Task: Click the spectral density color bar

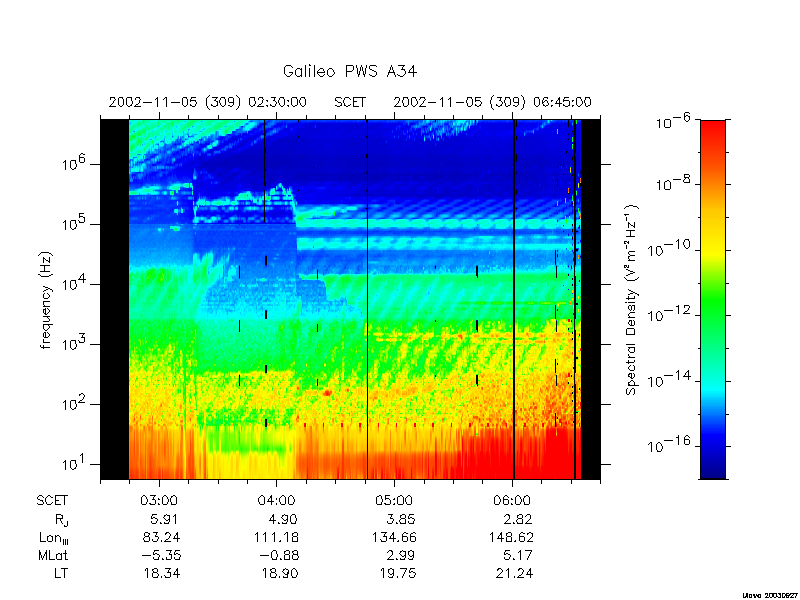Action: (x=713, y=299)
